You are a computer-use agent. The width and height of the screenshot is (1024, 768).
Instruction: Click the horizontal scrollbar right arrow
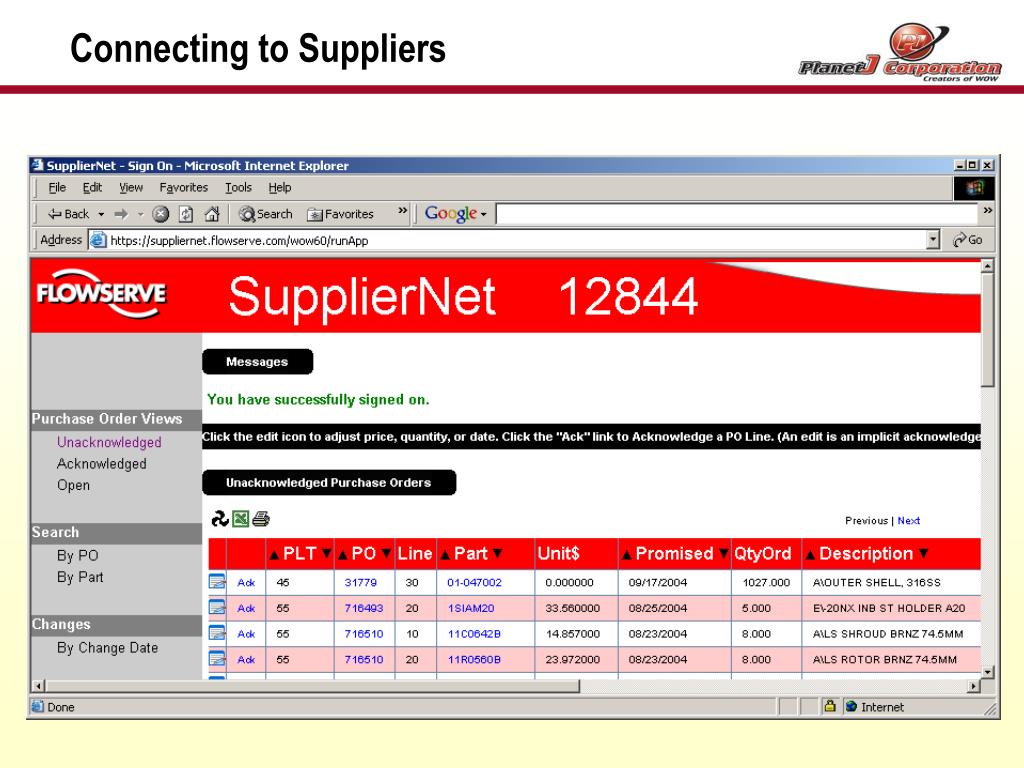(x=974, y=686)
